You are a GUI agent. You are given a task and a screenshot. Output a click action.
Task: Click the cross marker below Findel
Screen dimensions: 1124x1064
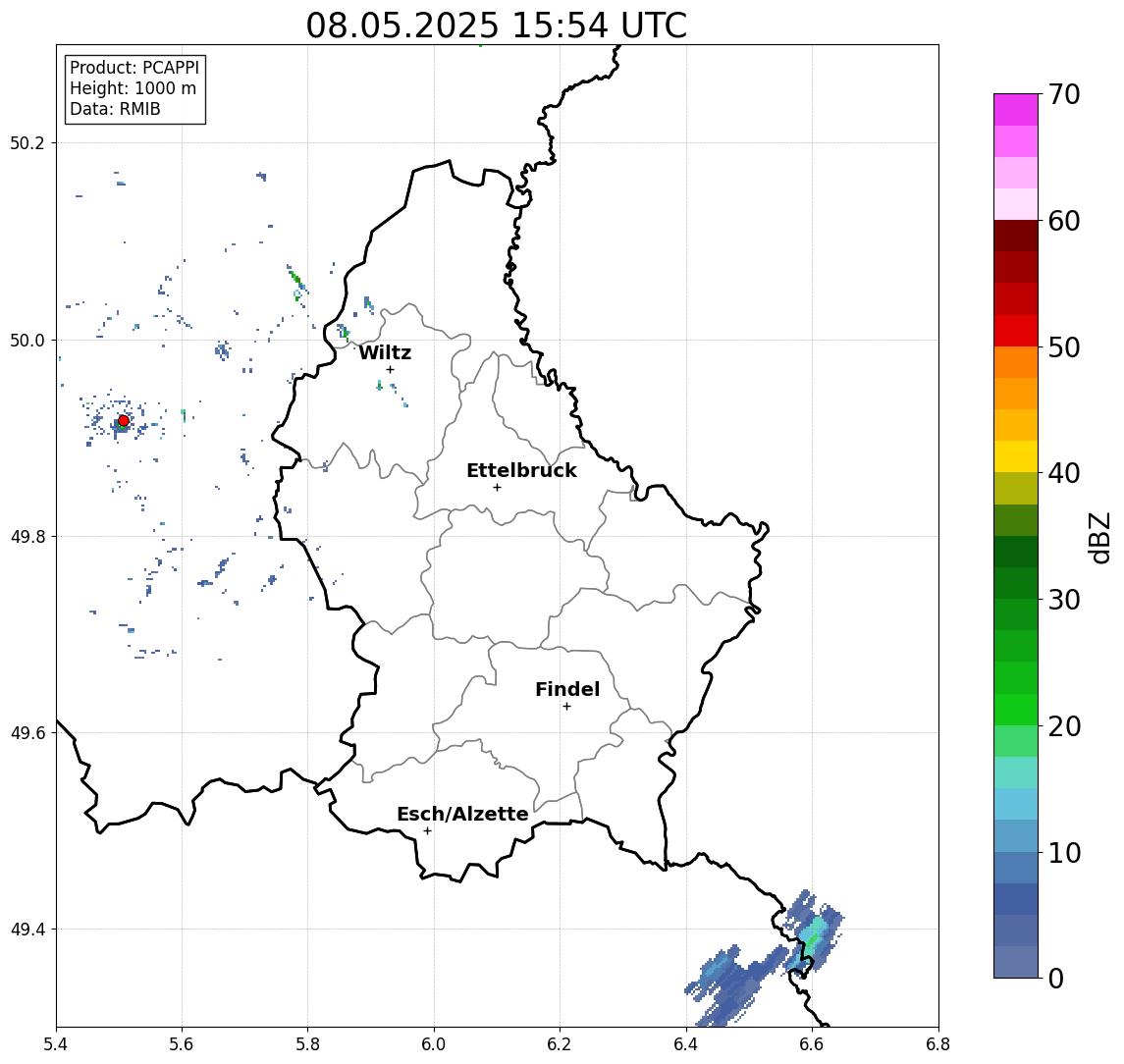tap(566, 707)
